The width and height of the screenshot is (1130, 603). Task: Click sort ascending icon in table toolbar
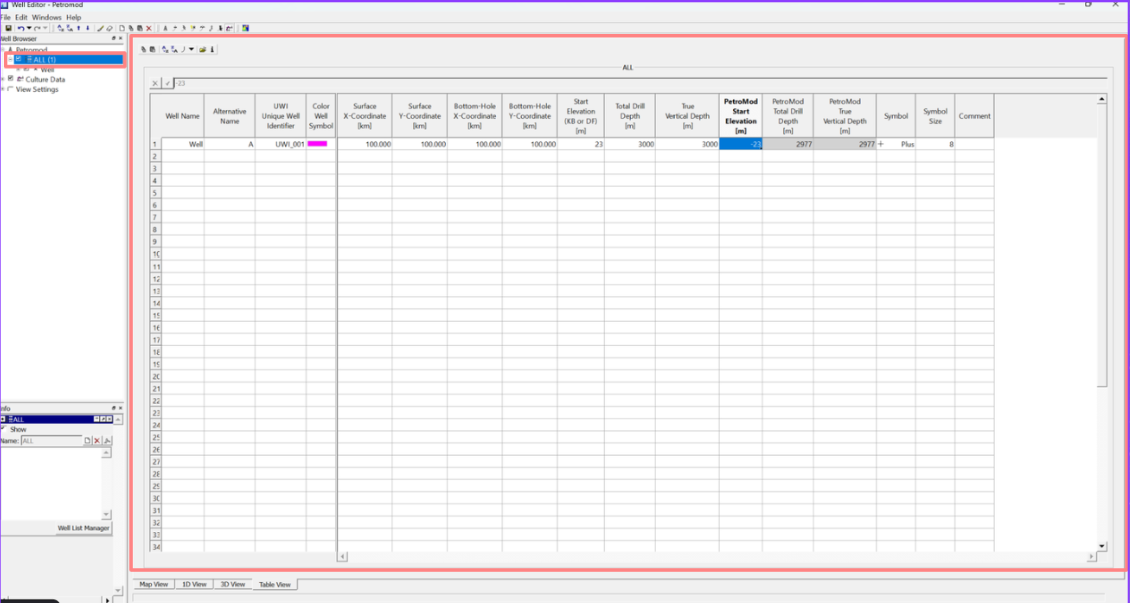[x=165, y=50]
